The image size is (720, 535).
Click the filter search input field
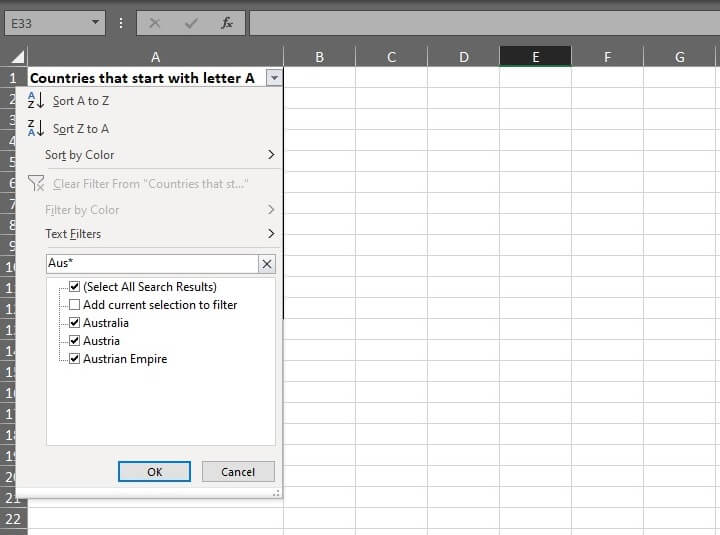tap(150, 264)
